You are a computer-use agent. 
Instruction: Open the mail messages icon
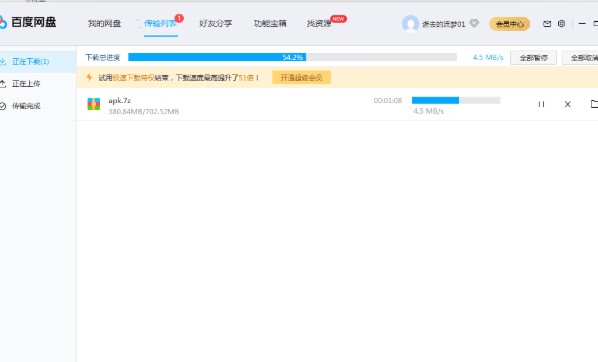(x=547, y=24)
